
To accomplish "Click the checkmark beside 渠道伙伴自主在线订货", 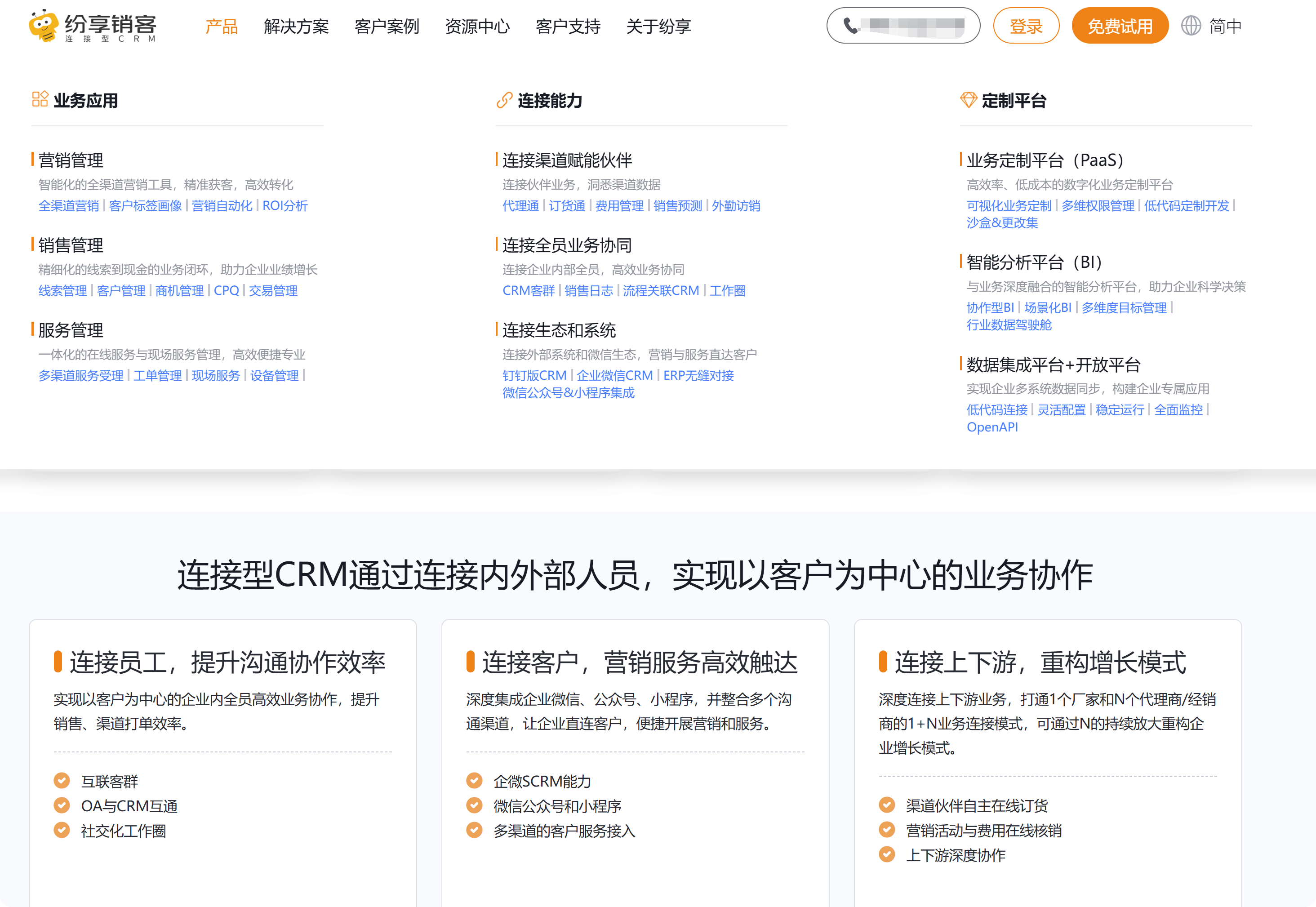I will (x=886, y=805).
